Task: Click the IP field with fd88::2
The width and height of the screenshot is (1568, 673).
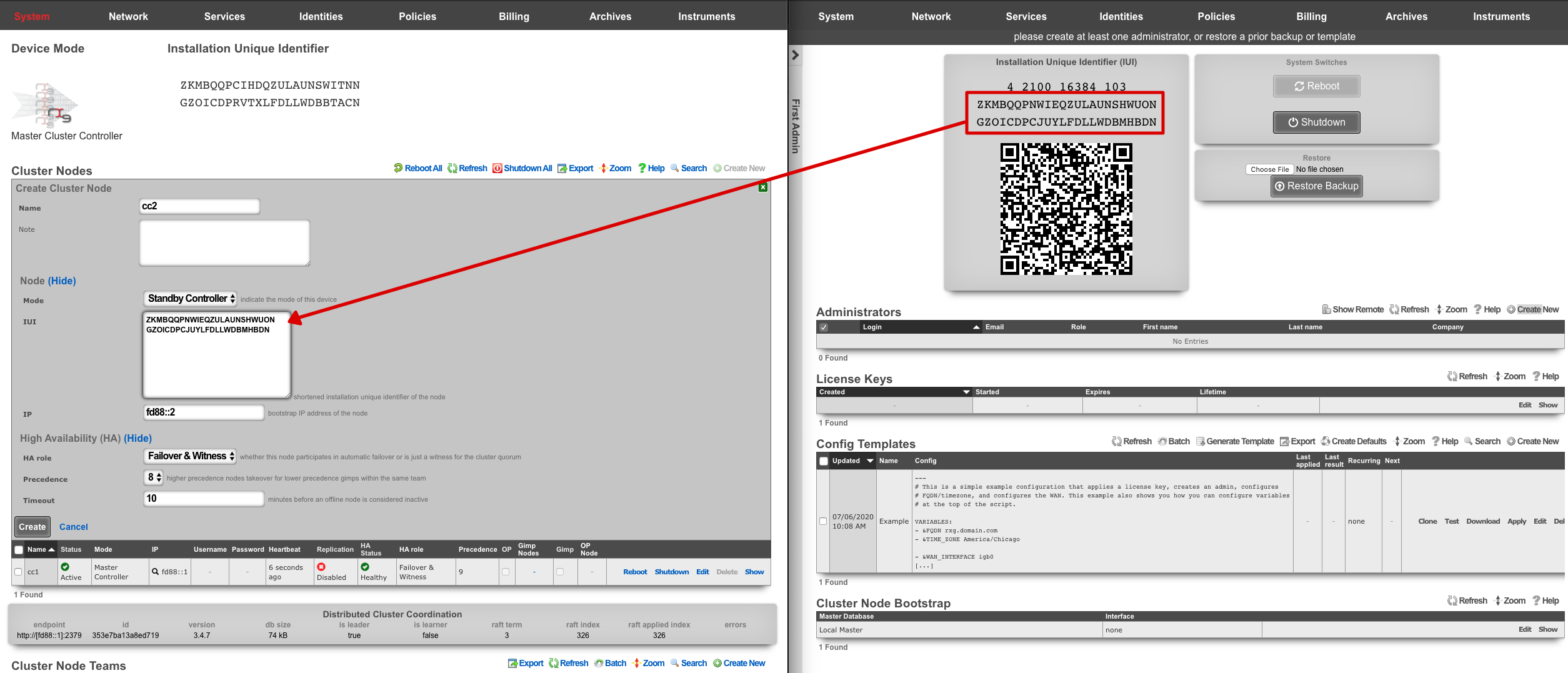Action: (x=204, y=412)
